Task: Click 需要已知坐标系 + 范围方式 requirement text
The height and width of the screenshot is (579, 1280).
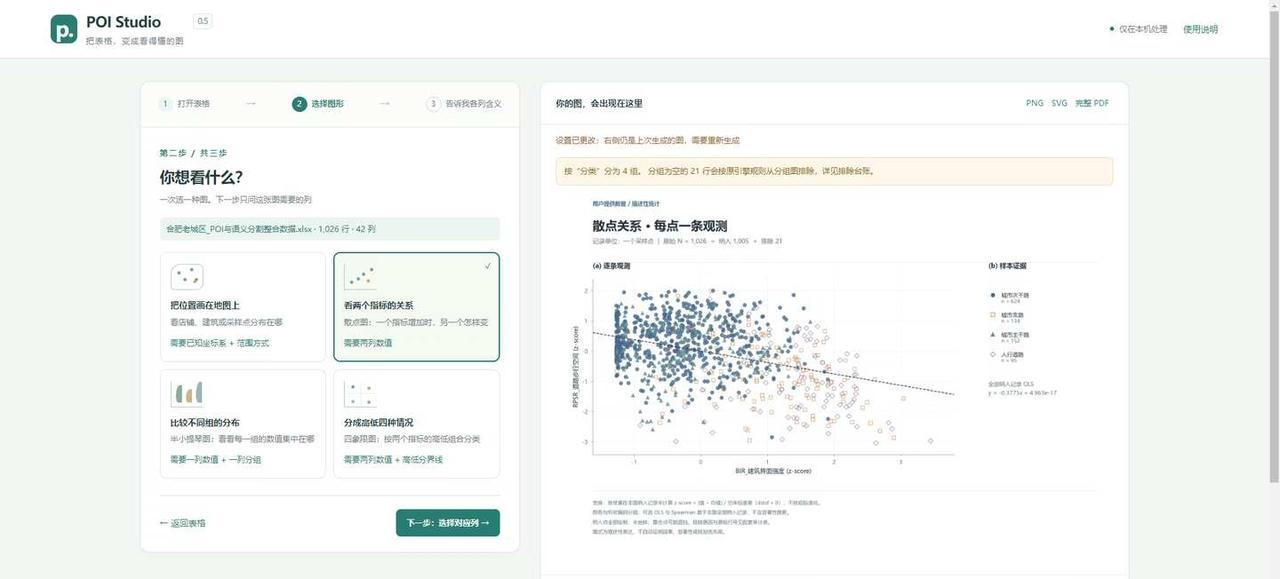Action: point(219,343)
